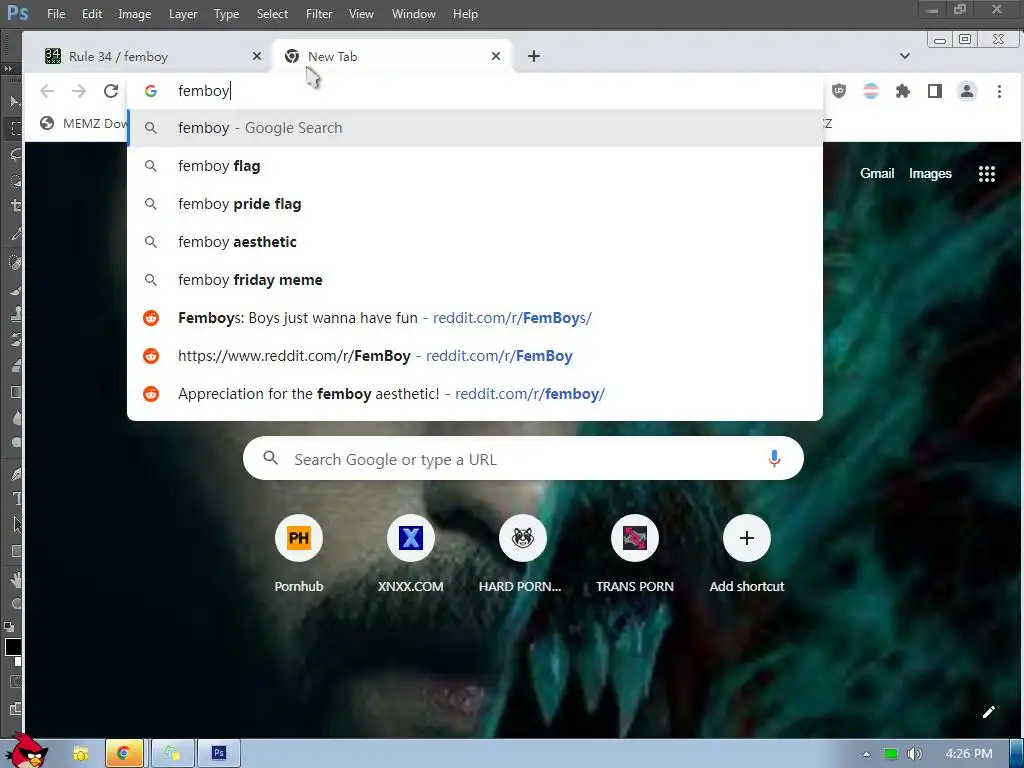Open the Google apps grid

987,174
